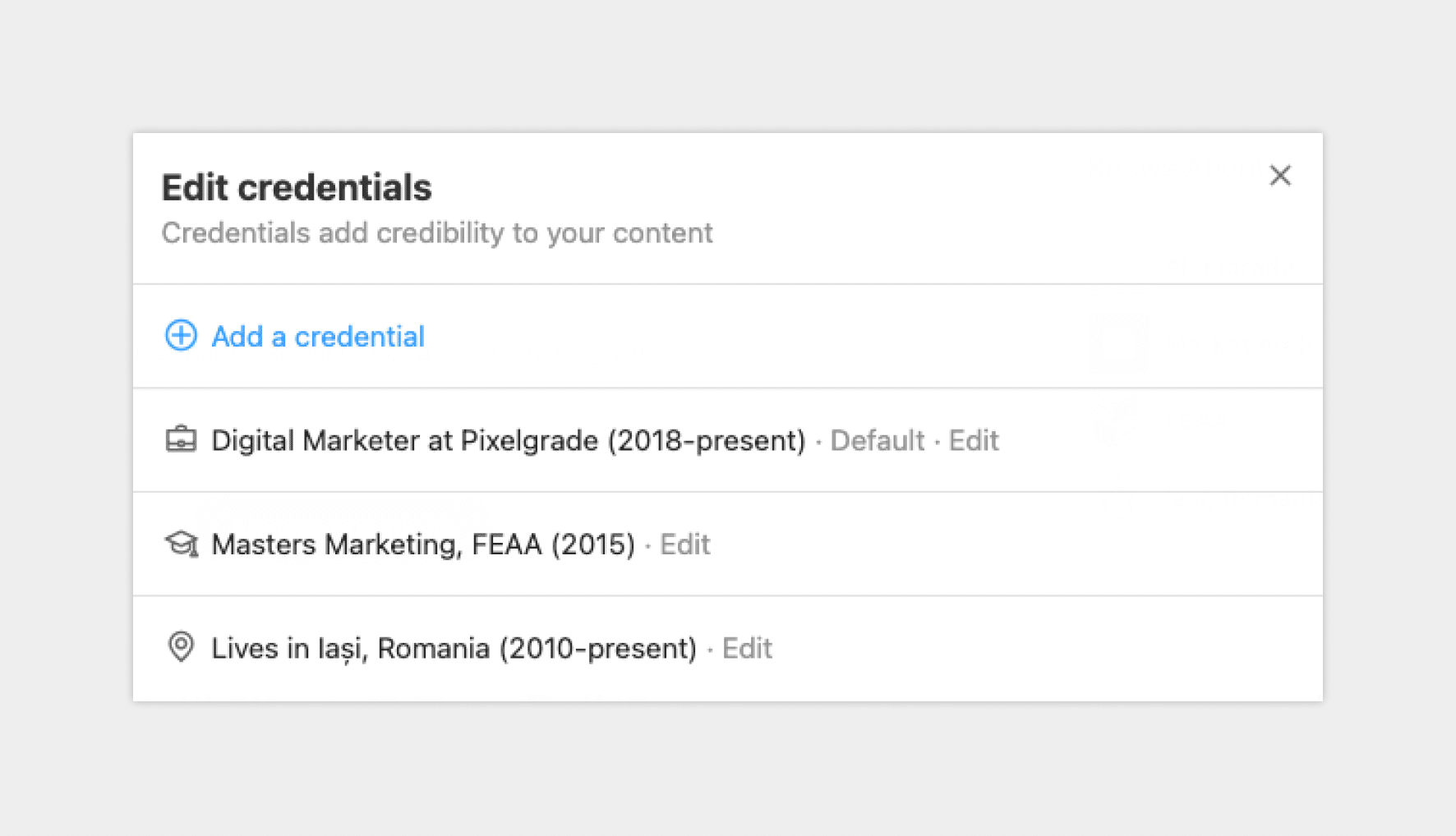The height and width of the screenshot is (836, 1456).
Task: Click the location pin icon
Action: 181,647
